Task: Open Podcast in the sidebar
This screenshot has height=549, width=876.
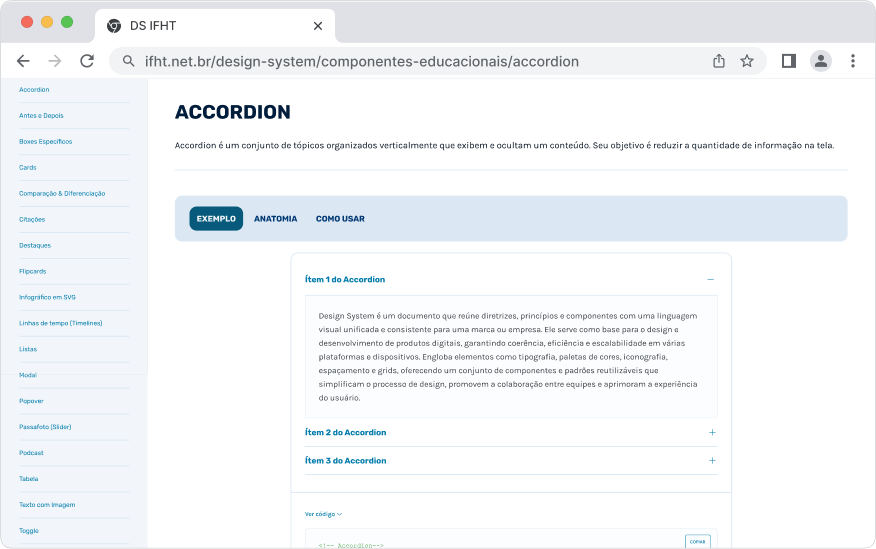Action: pyautogui.click(x=31, y=453)
